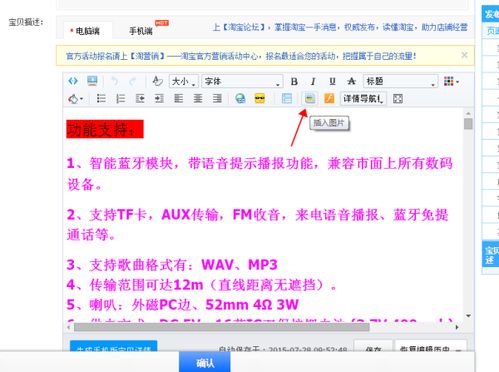Click the line 3、支持歌曲格式有：WAV、MP3
The image size is (499, 372).
(x=172, y=265)
